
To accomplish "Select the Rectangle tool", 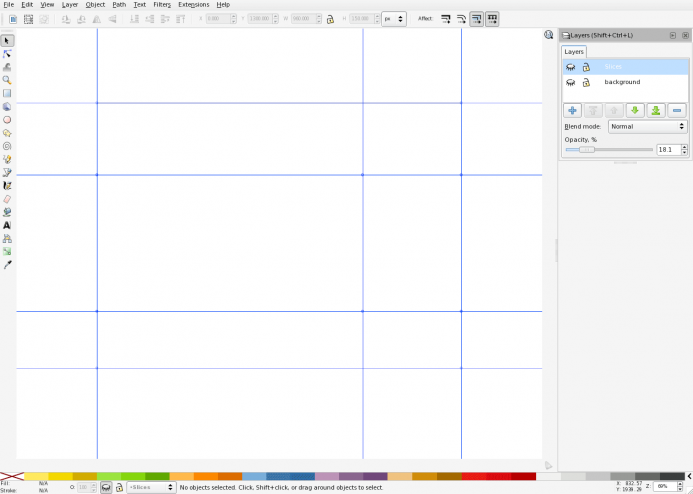I will [7, 93].
